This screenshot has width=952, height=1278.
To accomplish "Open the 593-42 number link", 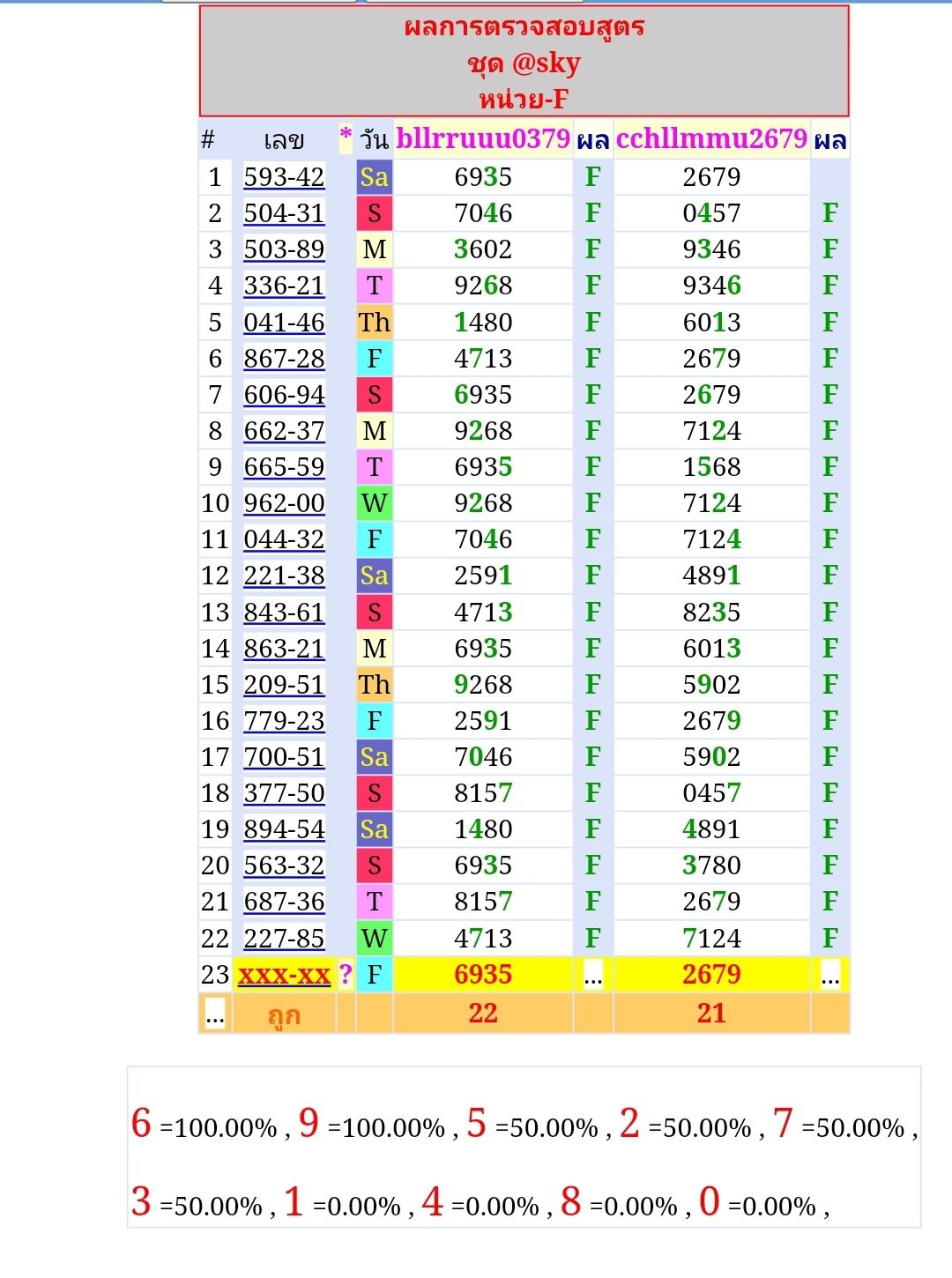I will 284,177.
